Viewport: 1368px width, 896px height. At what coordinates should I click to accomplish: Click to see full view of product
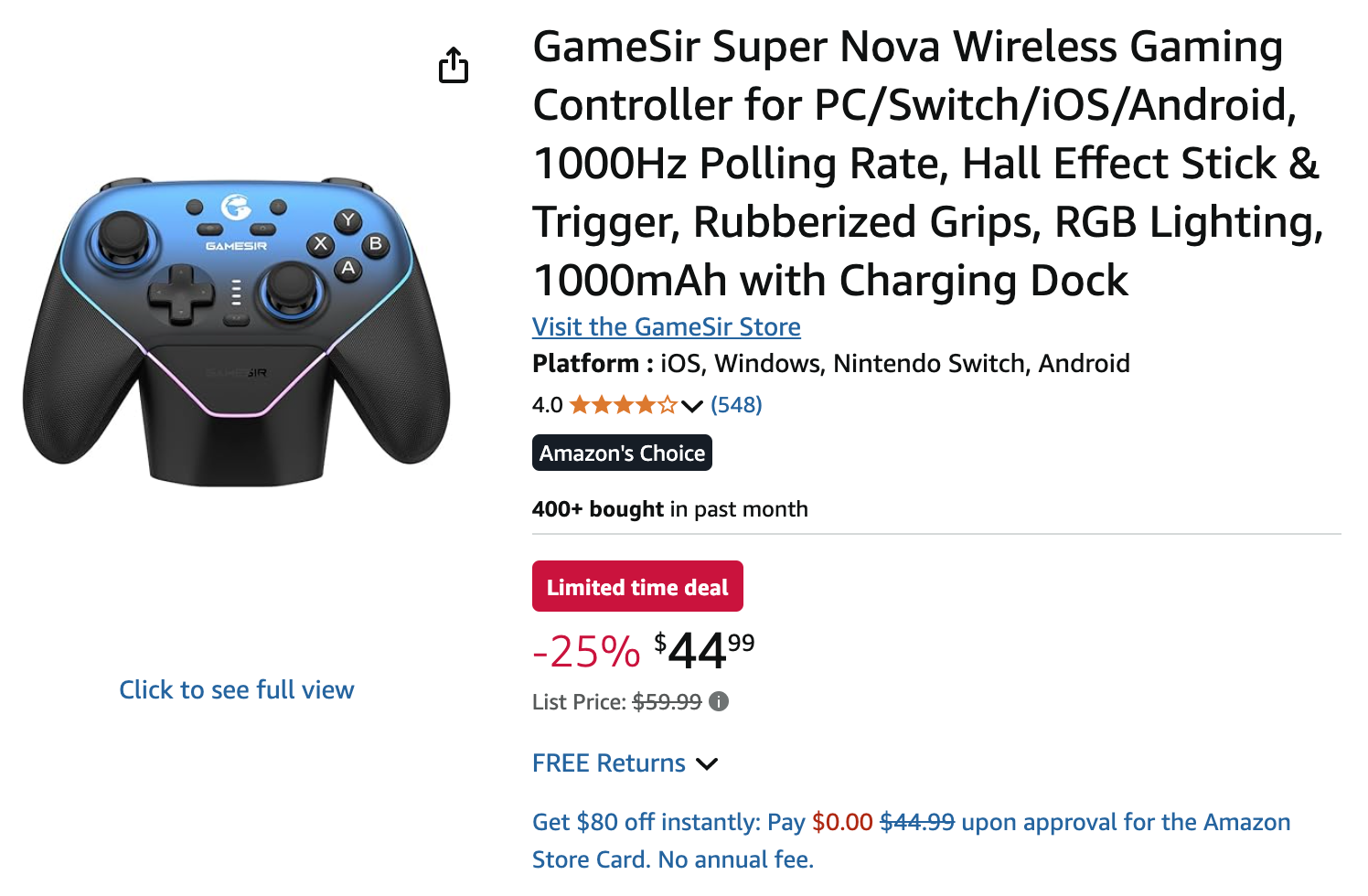[237, 689]
